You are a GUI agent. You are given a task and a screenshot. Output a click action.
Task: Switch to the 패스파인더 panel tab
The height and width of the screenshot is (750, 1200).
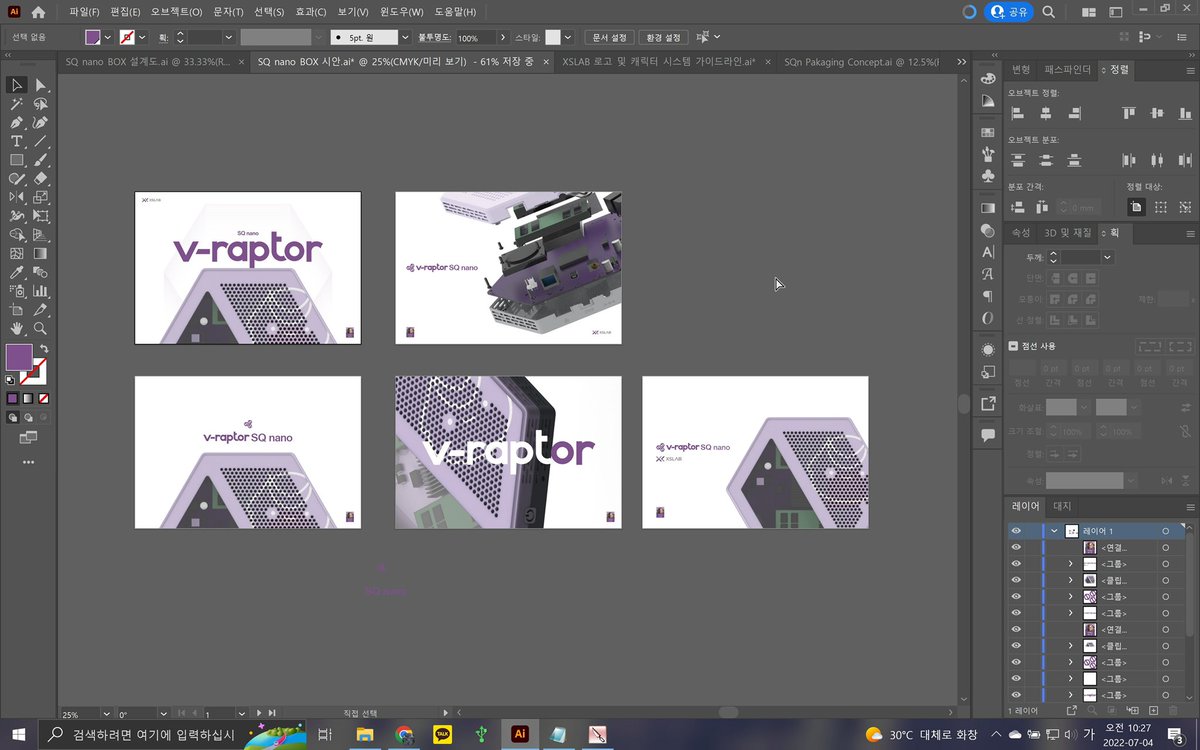click(1067, 69)
